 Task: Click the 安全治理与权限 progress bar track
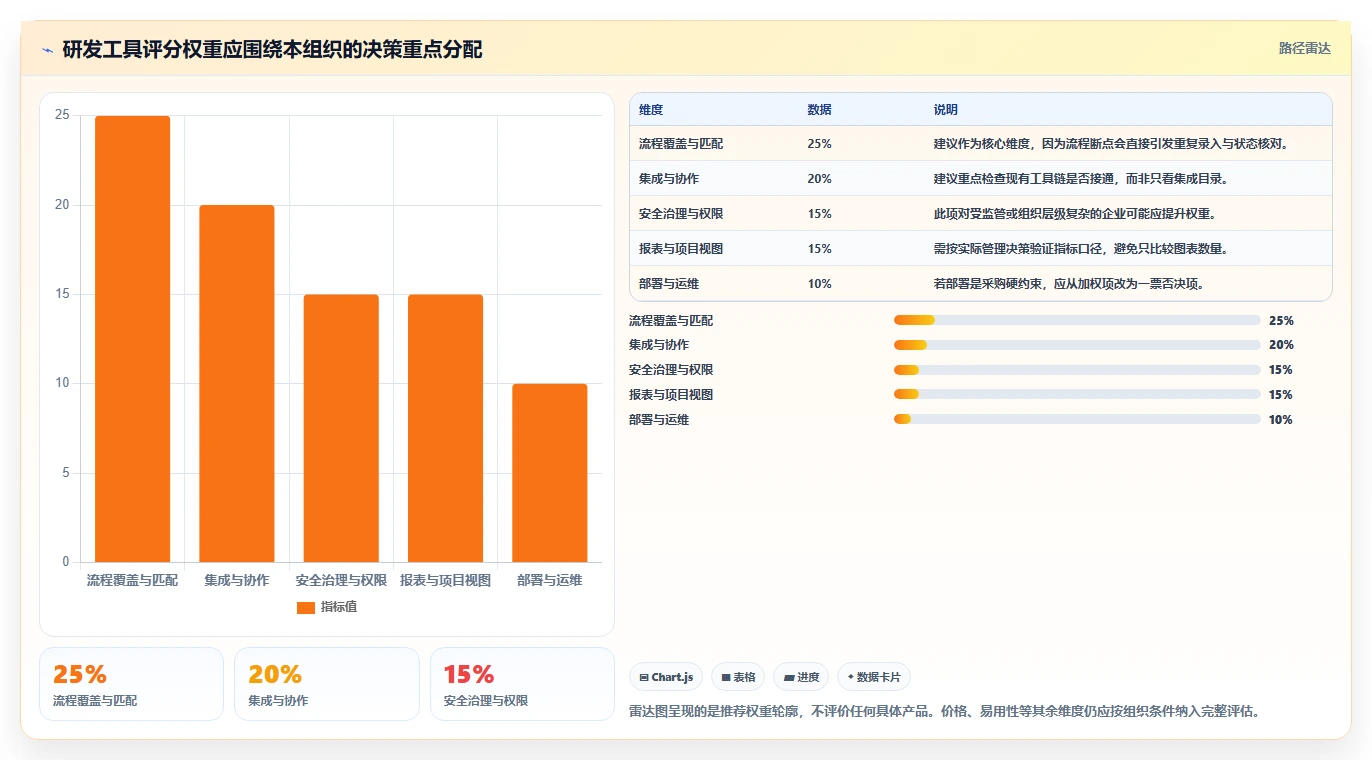pyautogui.click(x=1077, y=370)
